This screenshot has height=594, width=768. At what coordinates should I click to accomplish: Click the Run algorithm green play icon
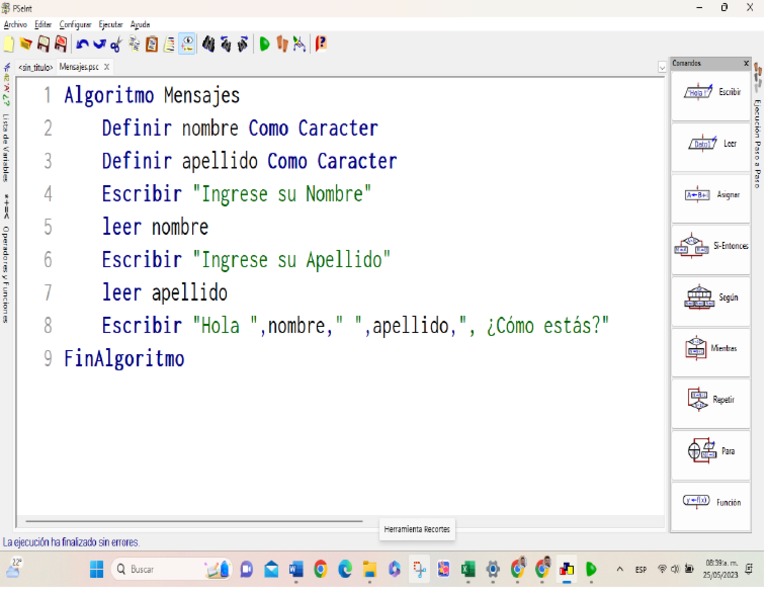[264, 44]
